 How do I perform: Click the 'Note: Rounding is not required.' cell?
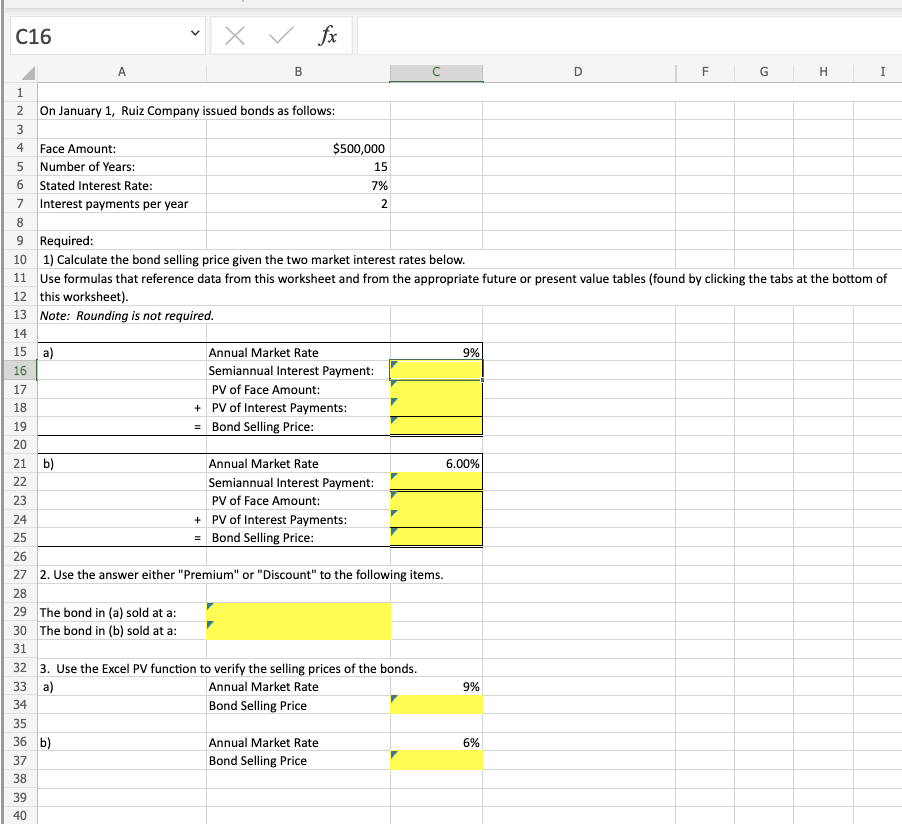(127, 315)
